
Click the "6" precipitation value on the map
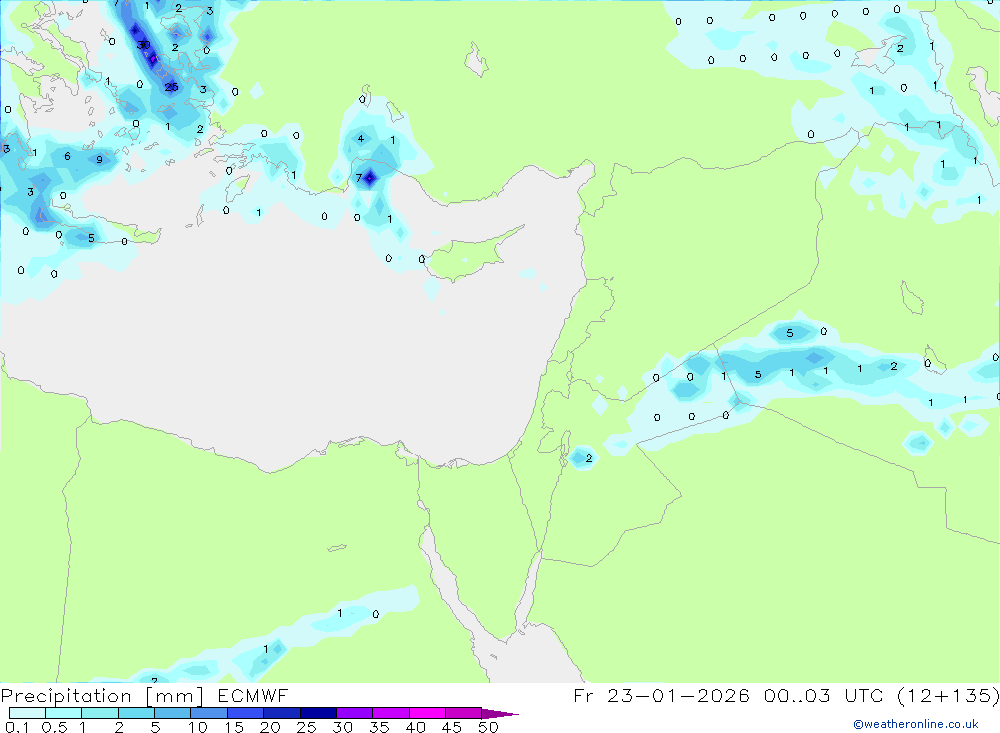coord(67,156)
